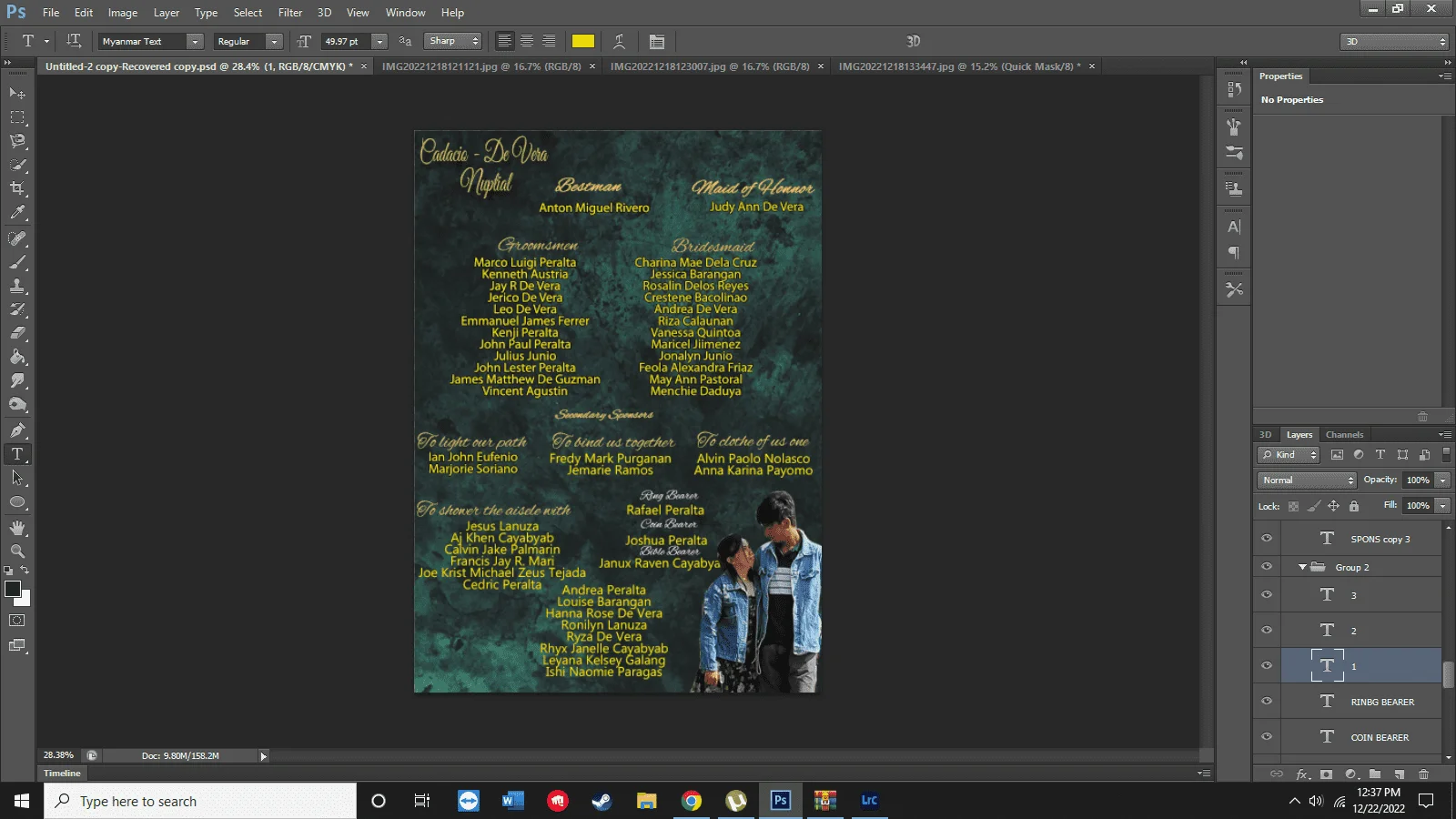Collapse the Group 2 layer group

tap(1302, 567)
